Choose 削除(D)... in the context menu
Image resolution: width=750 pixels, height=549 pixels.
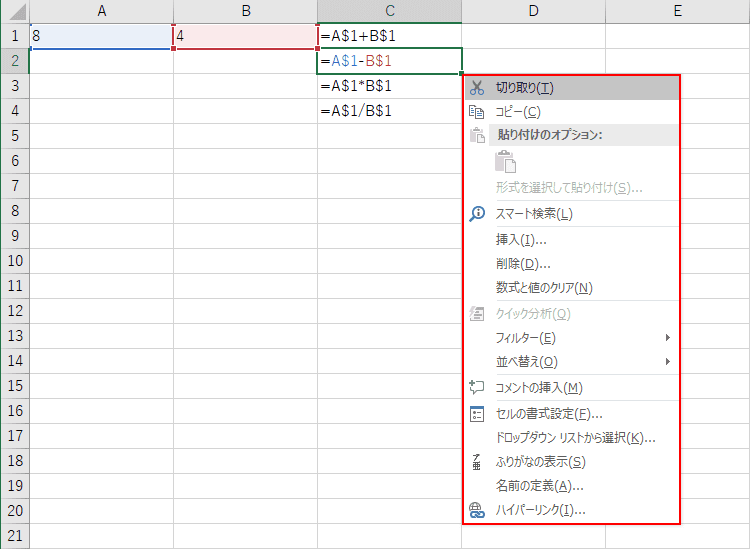click(x=572, y=264)
